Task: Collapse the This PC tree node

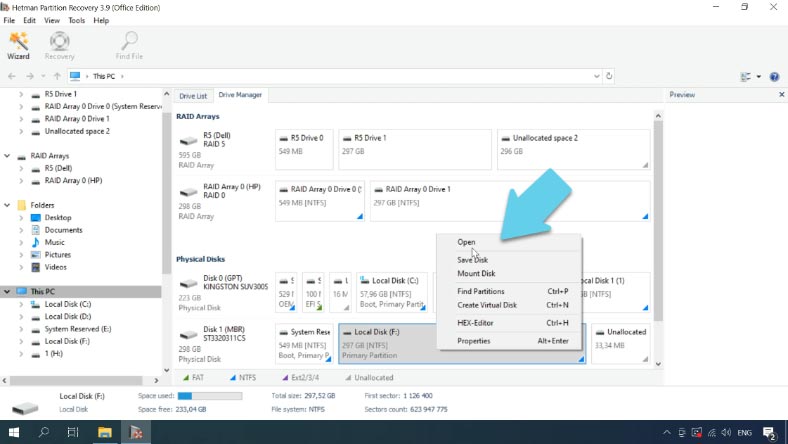Action: point(7,292)
